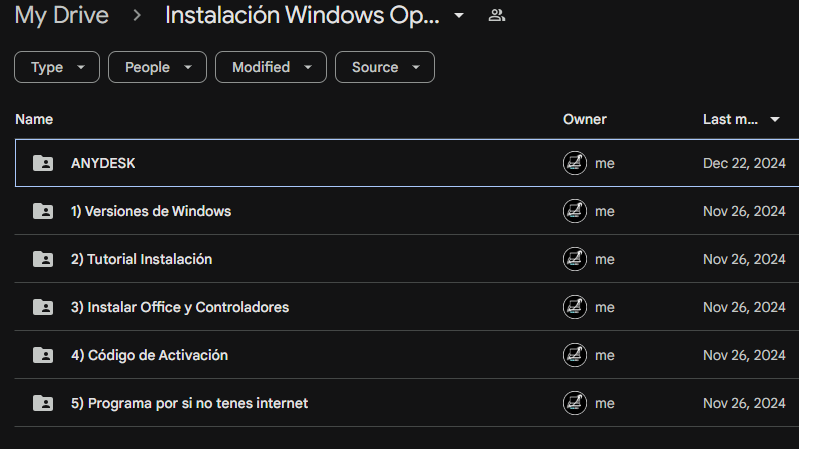Expand the Modified filter dropdown

click(271, 67)
